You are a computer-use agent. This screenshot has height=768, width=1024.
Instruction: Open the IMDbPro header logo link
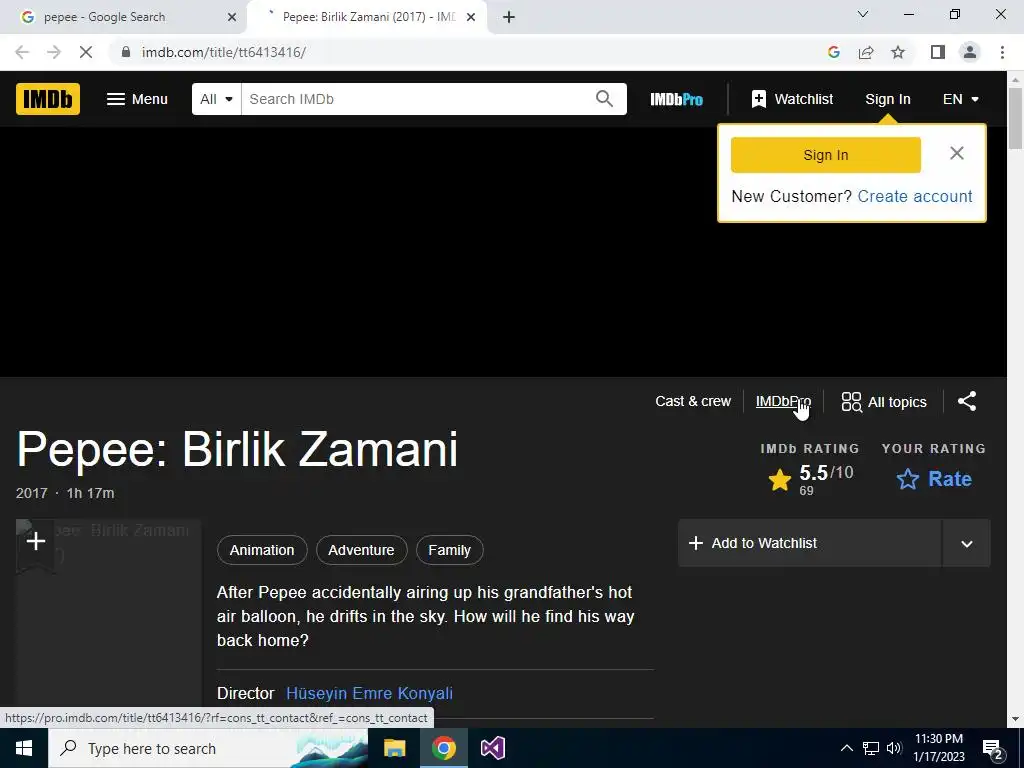pos(677,99)
